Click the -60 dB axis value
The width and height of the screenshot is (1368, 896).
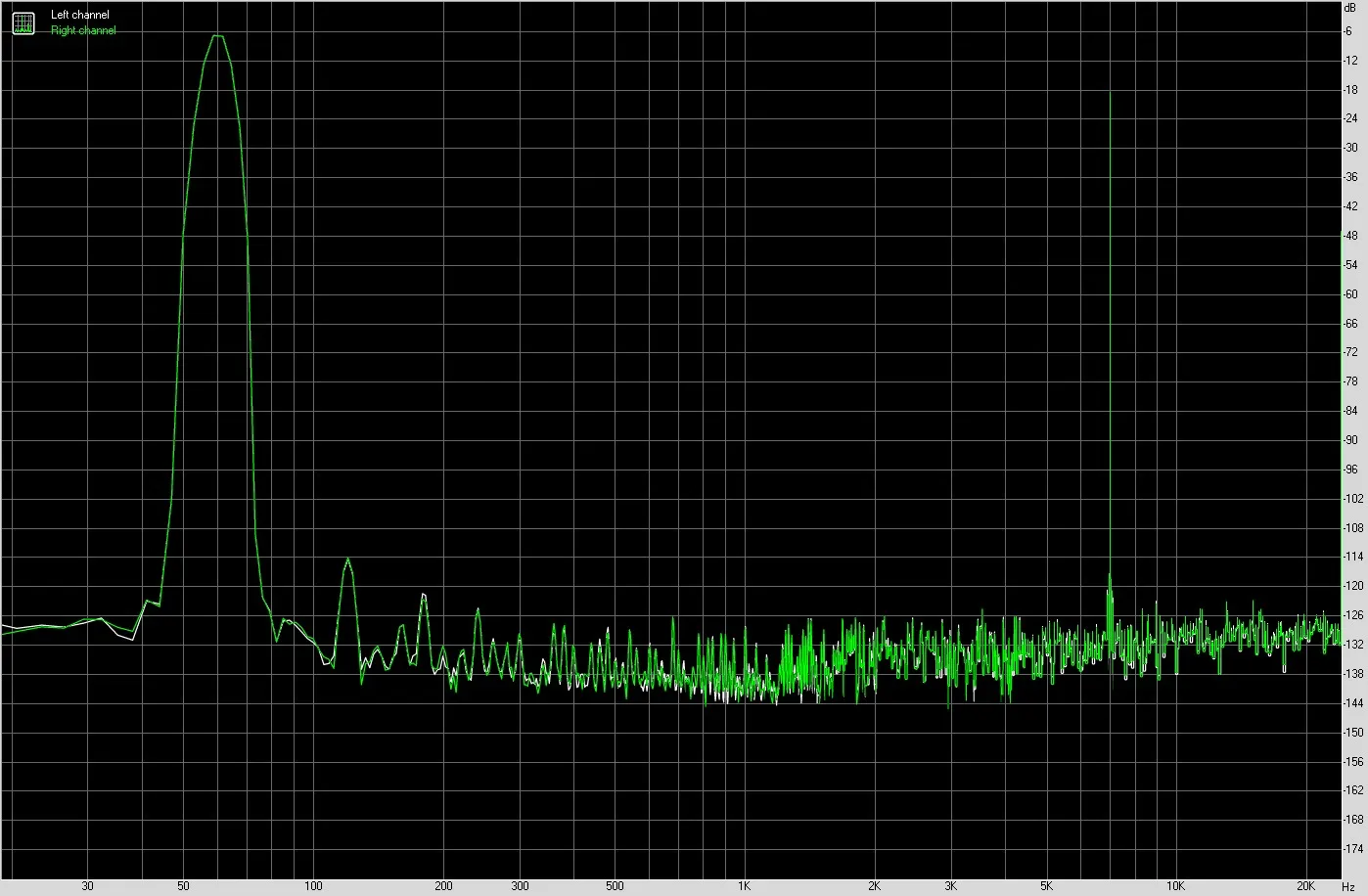click(1350, 294)
